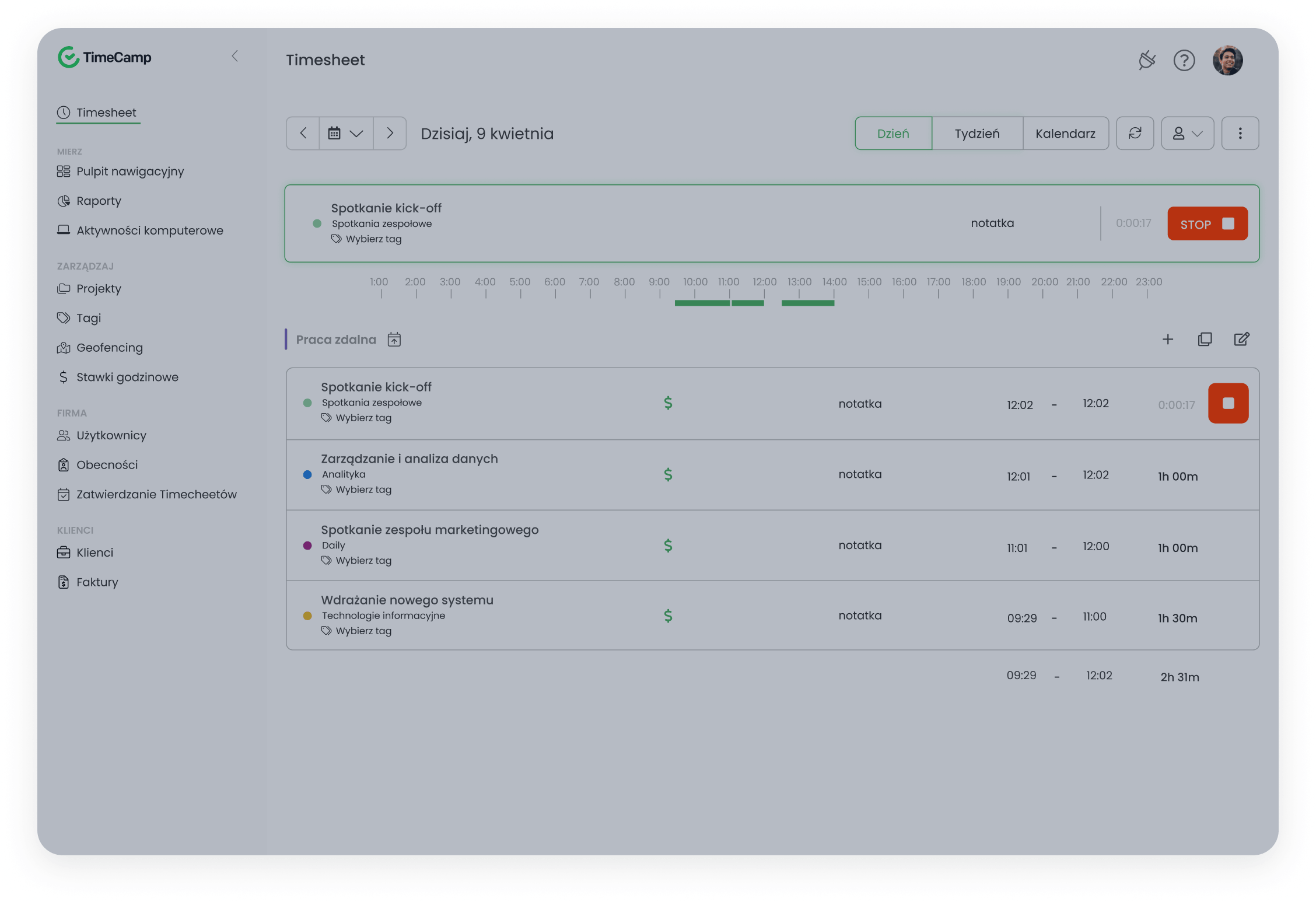1316x902 pixels.
Task: Click the copy entries icon
Action: 1205,340
